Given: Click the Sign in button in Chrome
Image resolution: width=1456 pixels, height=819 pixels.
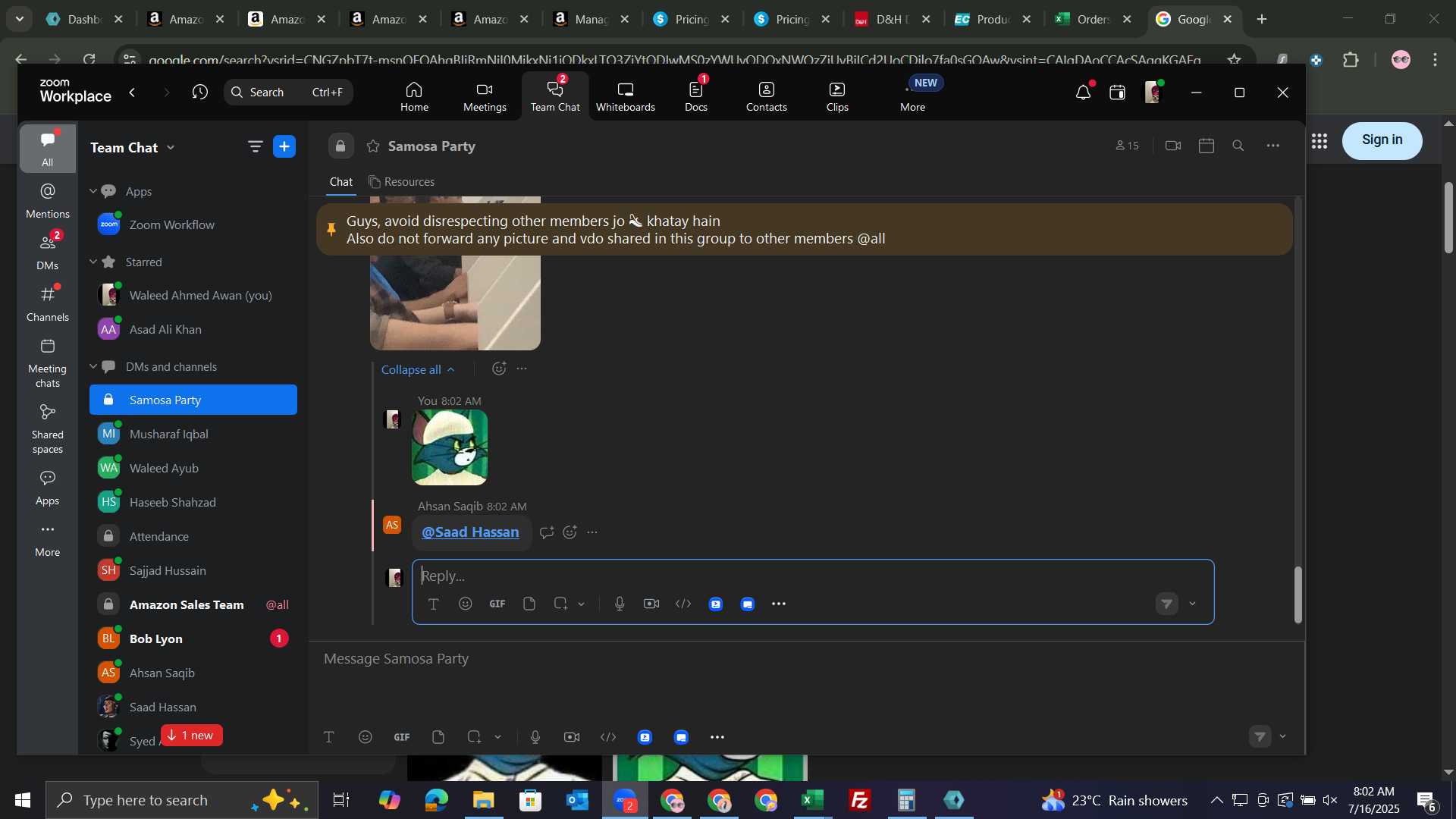Looking at the screenshot, I should [1382, 140].
